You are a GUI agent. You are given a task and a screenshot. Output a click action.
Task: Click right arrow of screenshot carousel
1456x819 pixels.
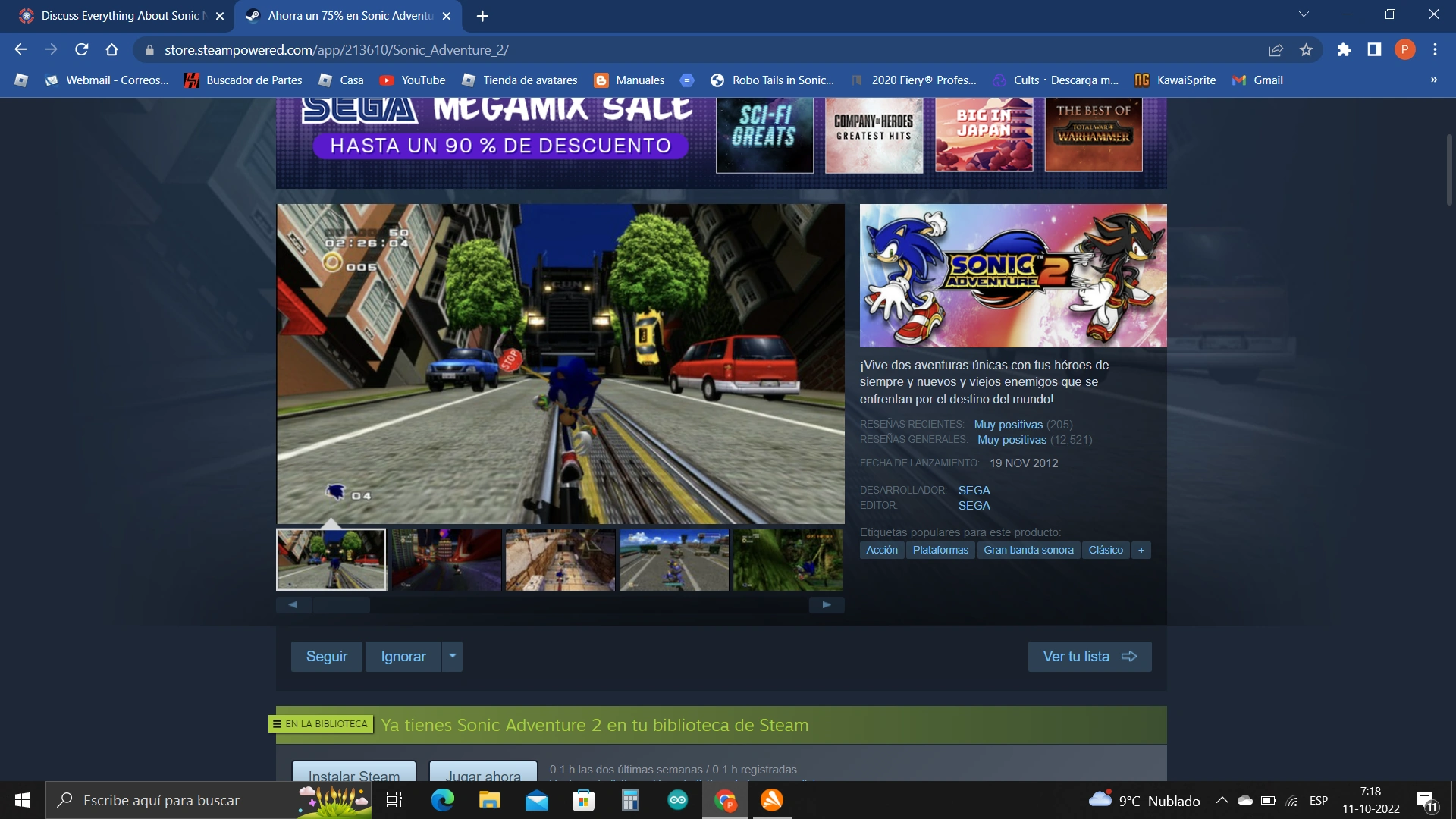[827, 604]
